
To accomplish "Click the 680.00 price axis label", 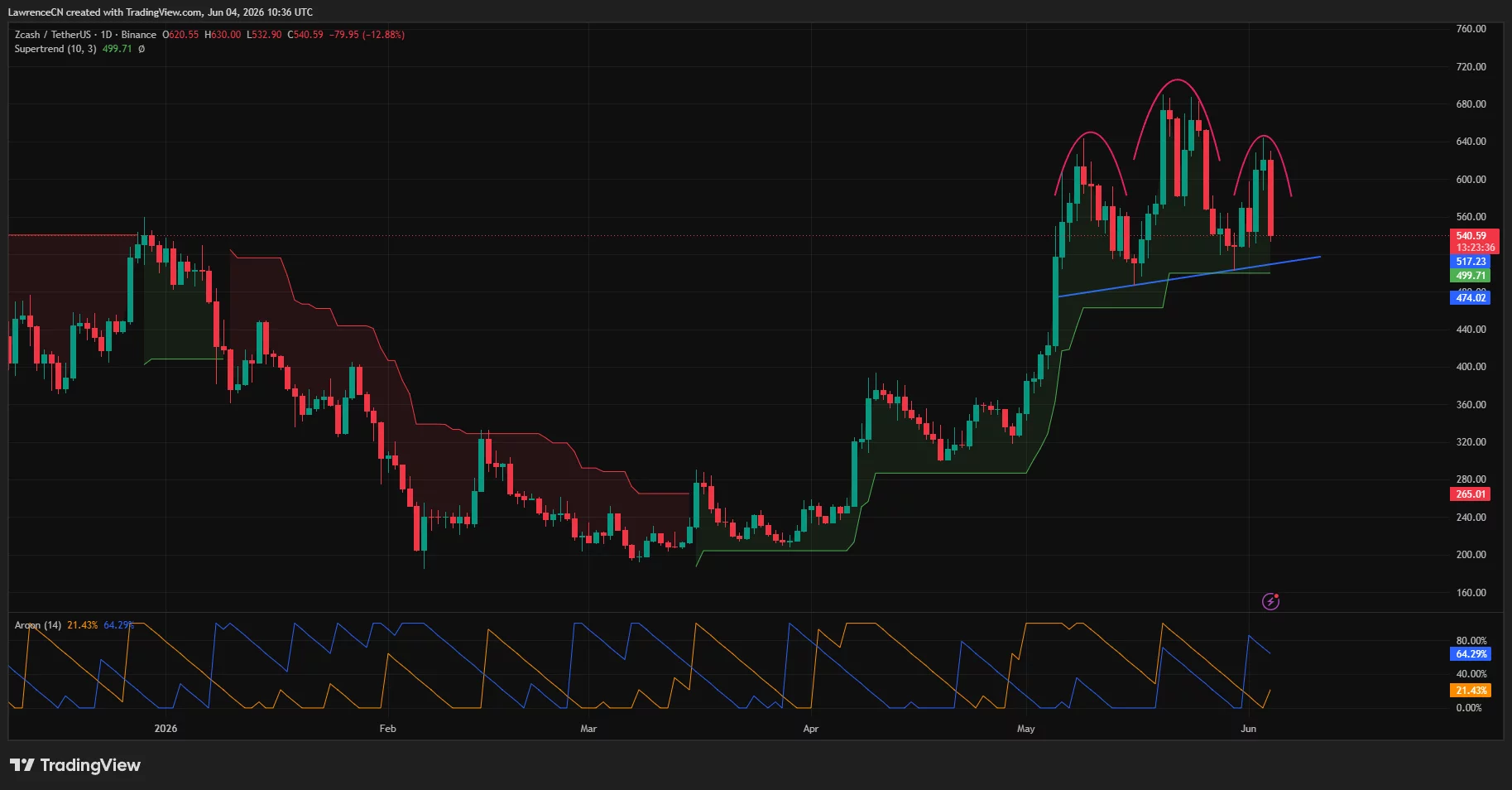I will [1471, 104].
